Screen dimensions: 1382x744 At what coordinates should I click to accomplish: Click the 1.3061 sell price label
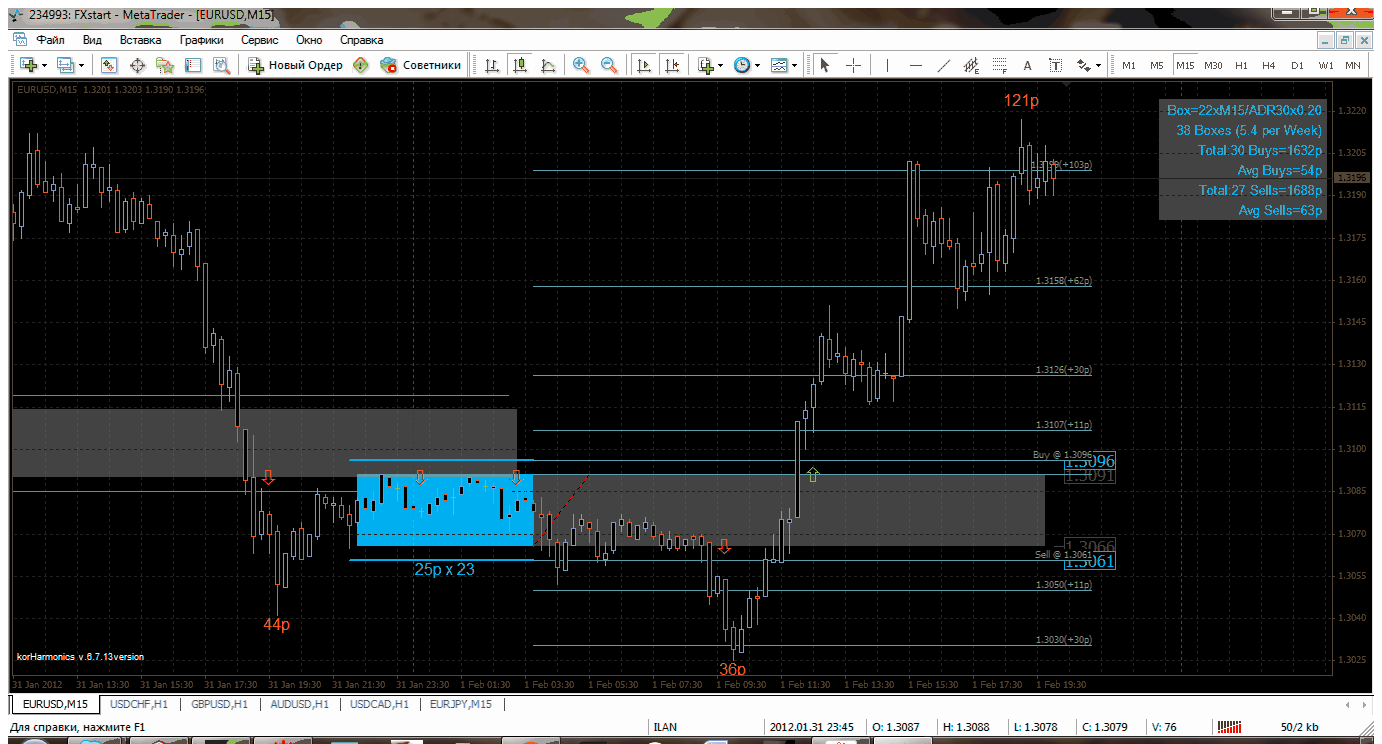(1090, 562)
